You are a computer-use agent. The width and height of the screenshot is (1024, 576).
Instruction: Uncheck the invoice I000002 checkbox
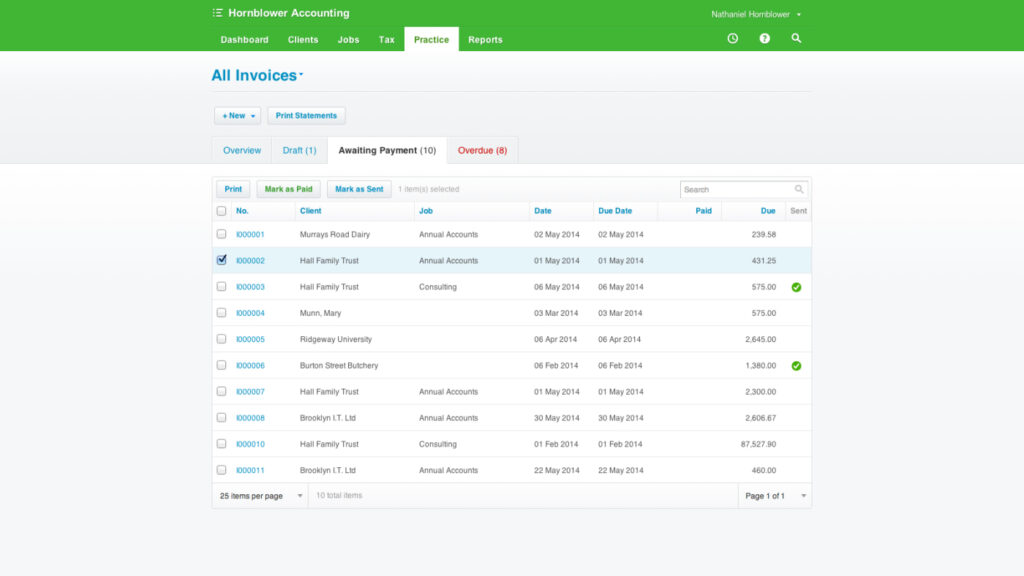(221, 260)
